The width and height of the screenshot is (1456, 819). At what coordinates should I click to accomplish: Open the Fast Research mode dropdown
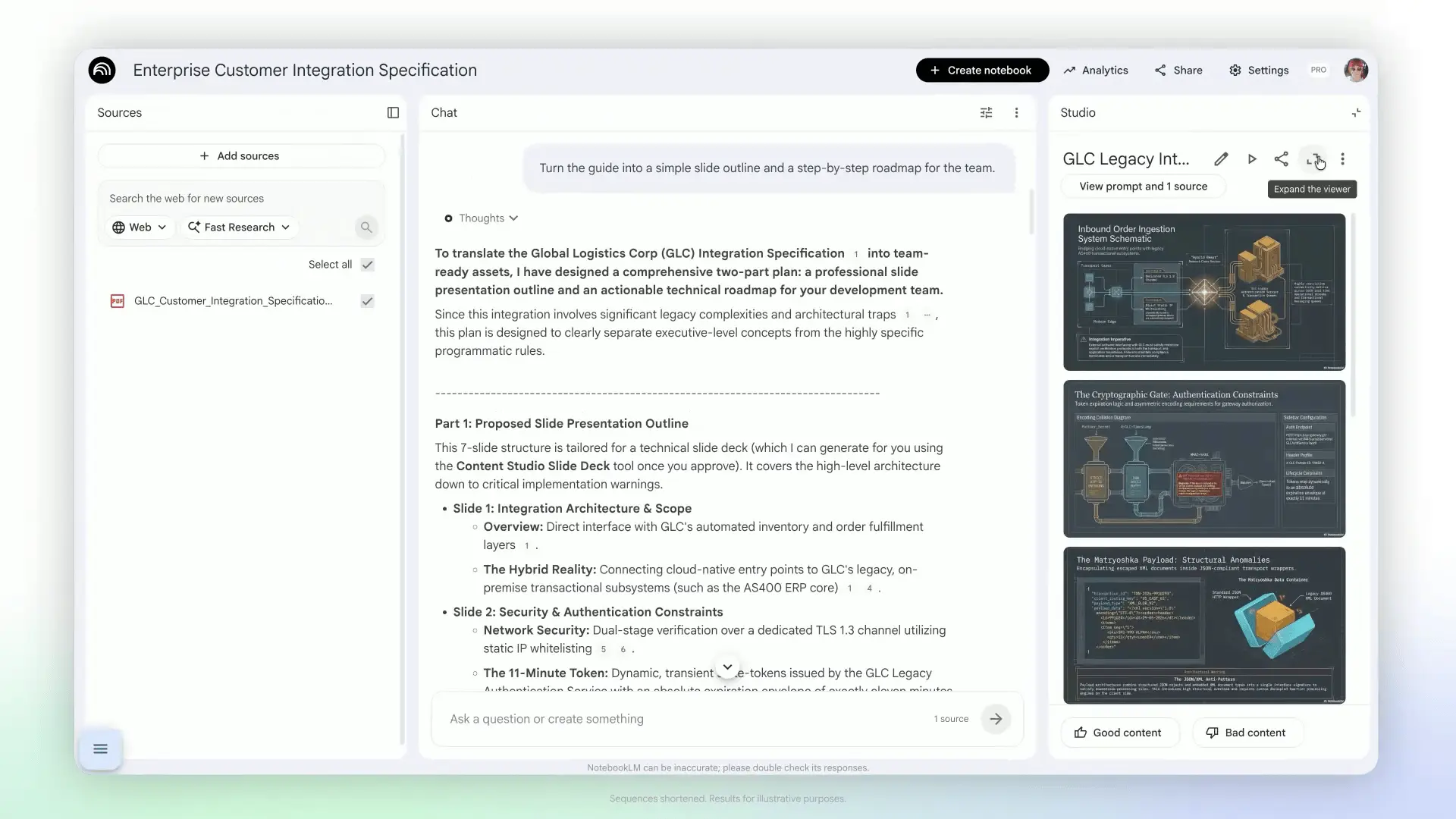point(239,227)
